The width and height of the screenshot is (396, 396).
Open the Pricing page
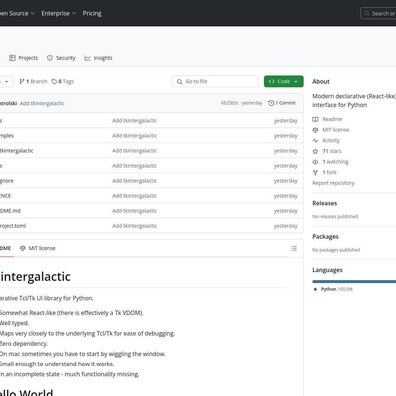92,13
